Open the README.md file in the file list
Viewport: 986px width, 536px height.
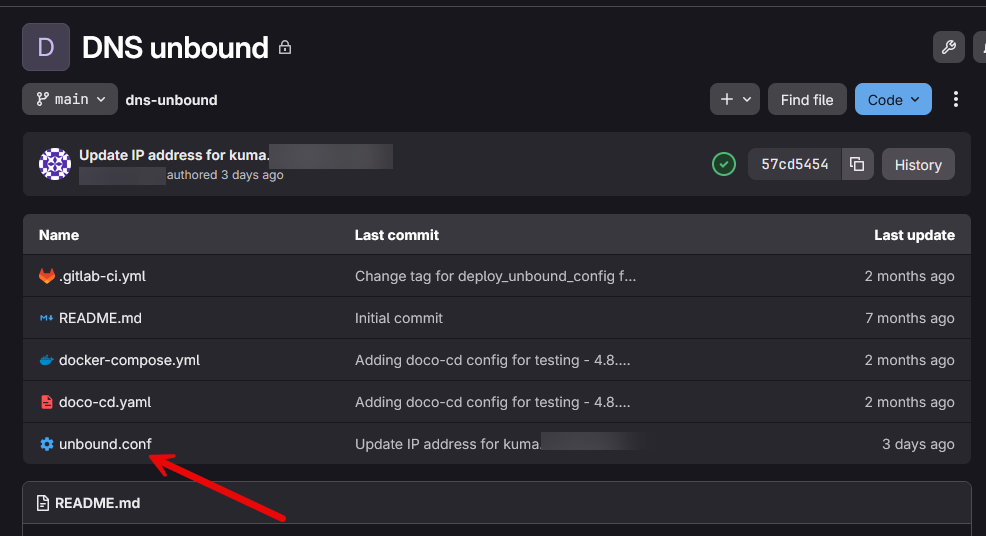click(100, 318)
